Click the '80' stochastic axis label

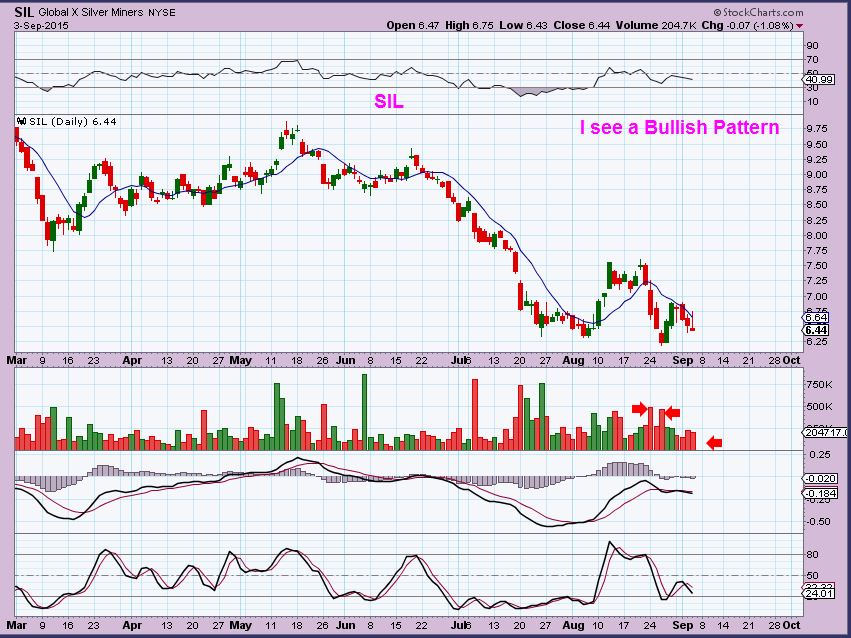812,555
